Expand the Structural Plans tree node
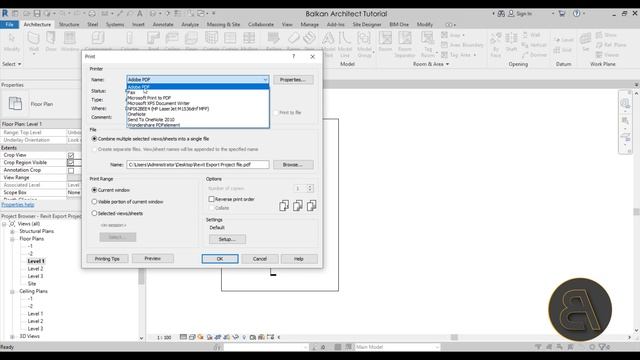 click(12, 231)
